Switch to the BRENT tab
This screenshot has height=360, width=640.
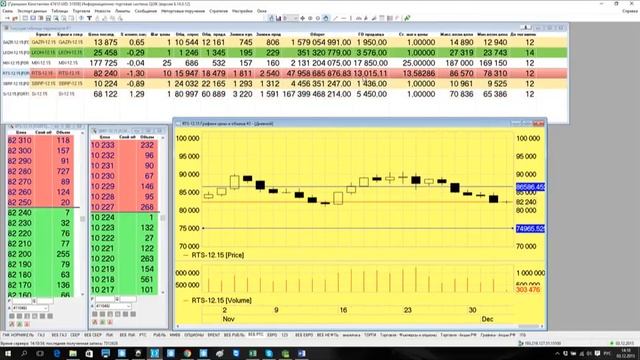pos(213,335)
